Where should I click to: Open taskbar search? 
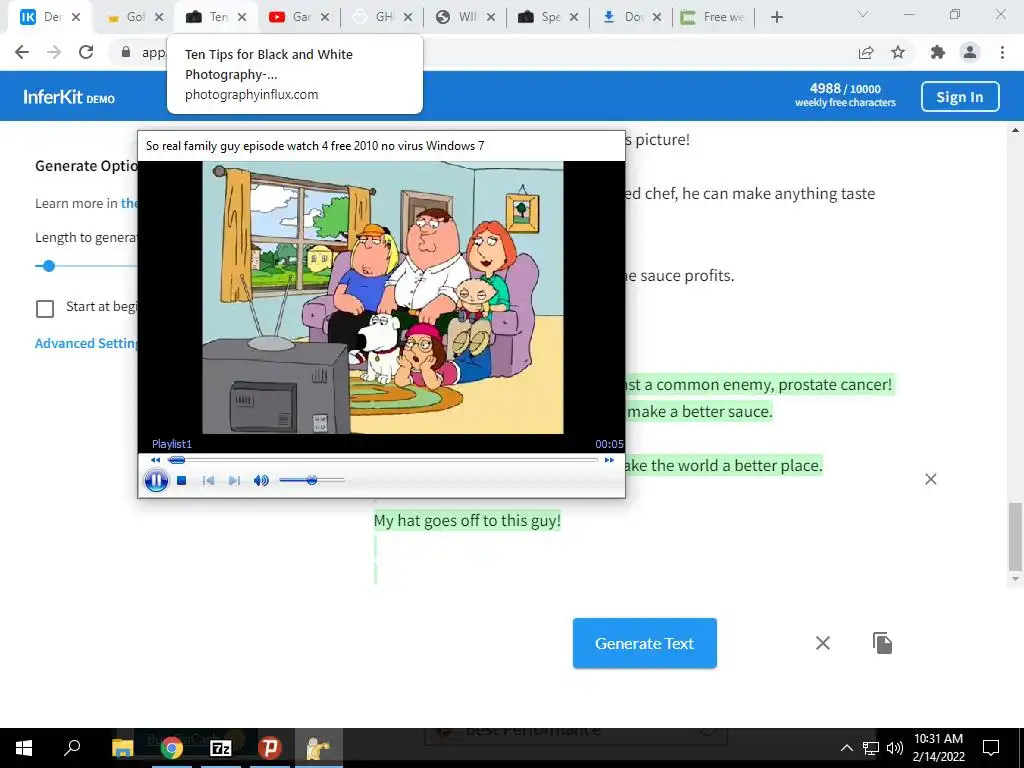[x=72, y=748]
